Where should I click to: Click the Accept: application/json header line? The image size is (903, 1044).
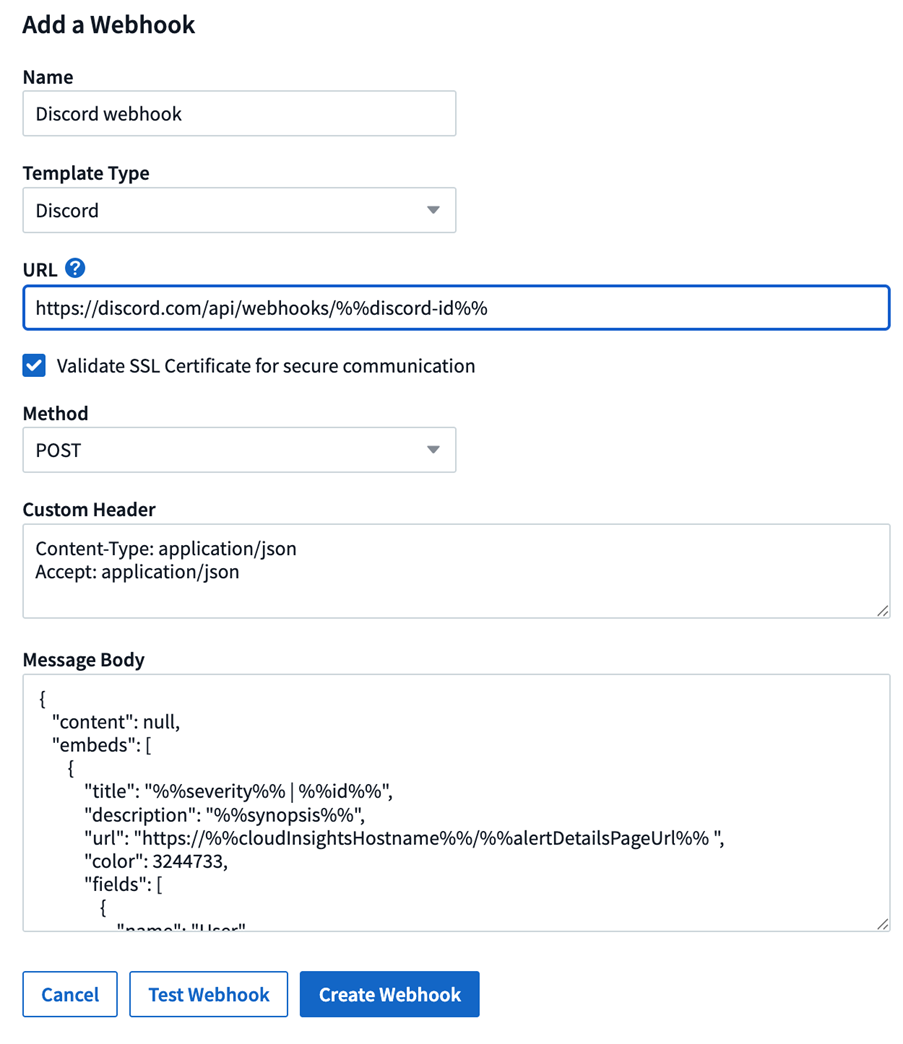pyautogui.click(x=137, y=573)
